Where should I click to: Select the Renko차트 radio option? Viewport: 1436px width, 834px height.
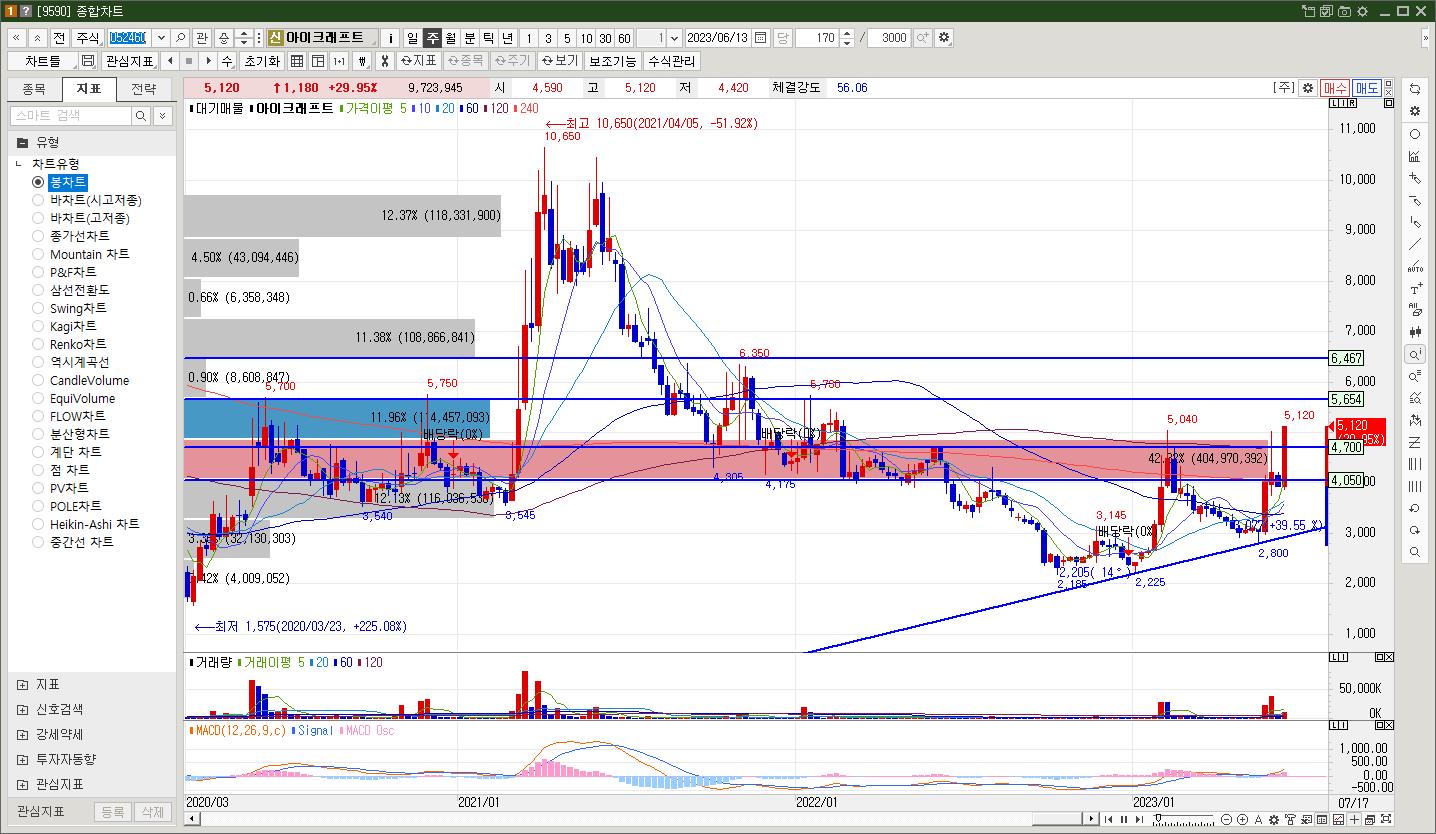38,344
